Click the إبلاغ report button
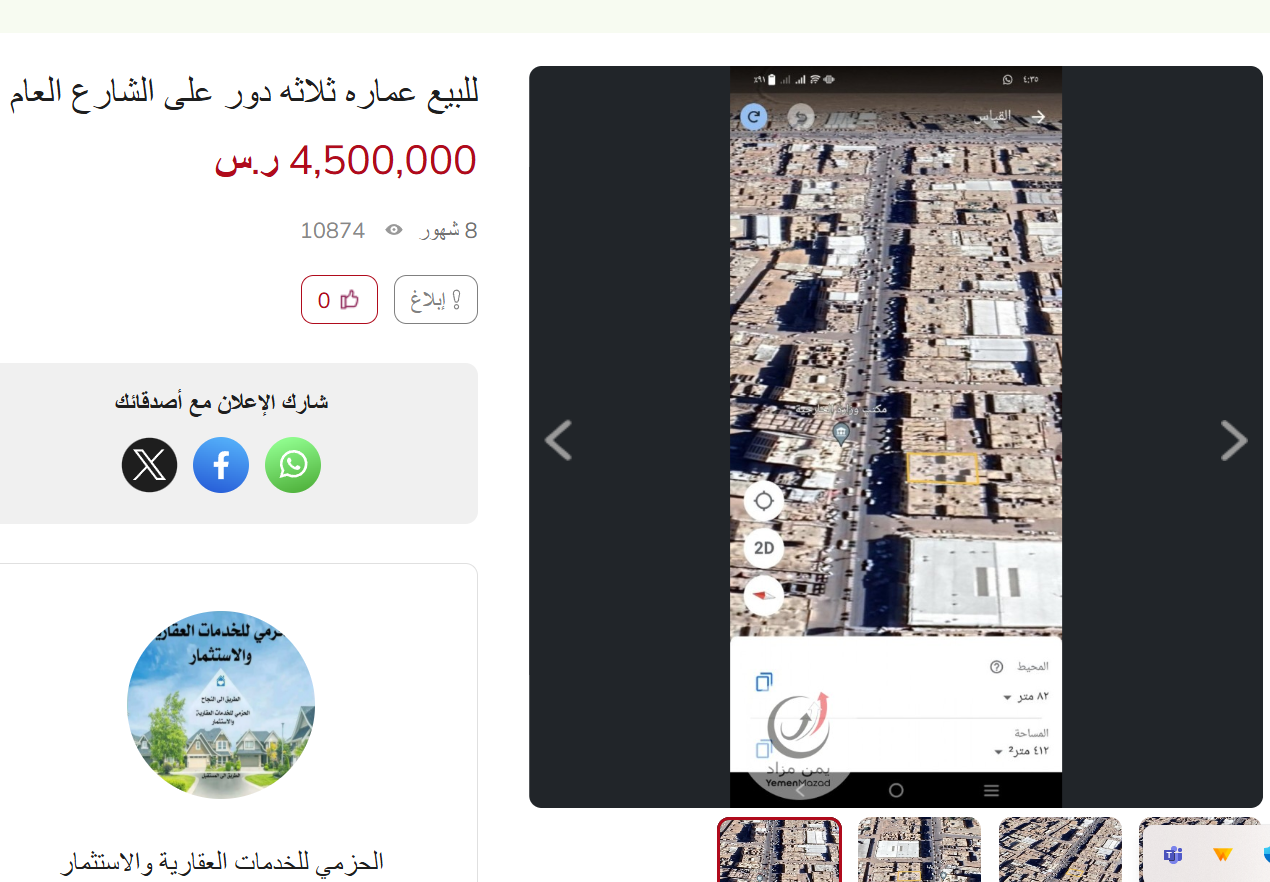The width and height of the screenshot is (1270, 882). [436, 300]
